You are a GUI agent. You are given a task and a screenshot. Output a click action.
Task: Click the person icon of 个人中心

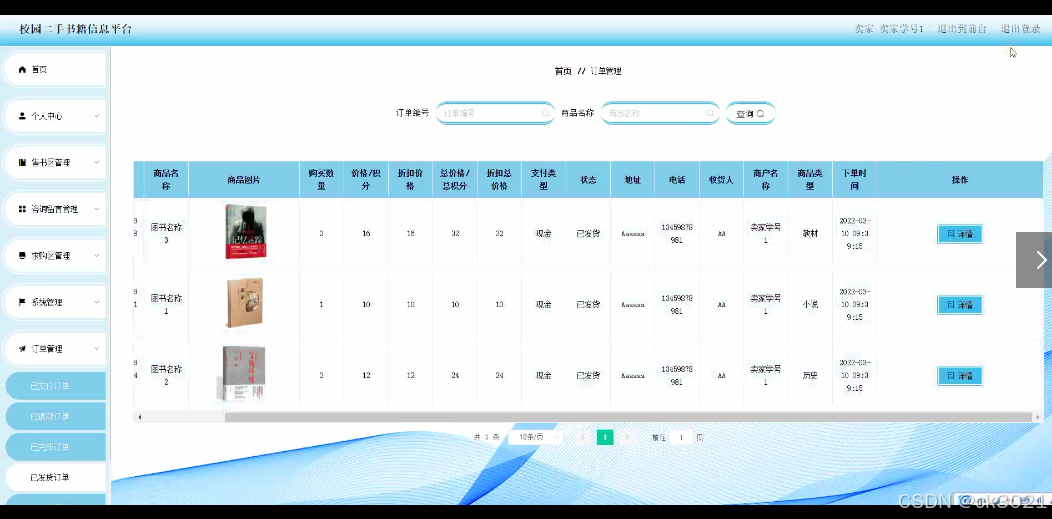click(22, 116)
